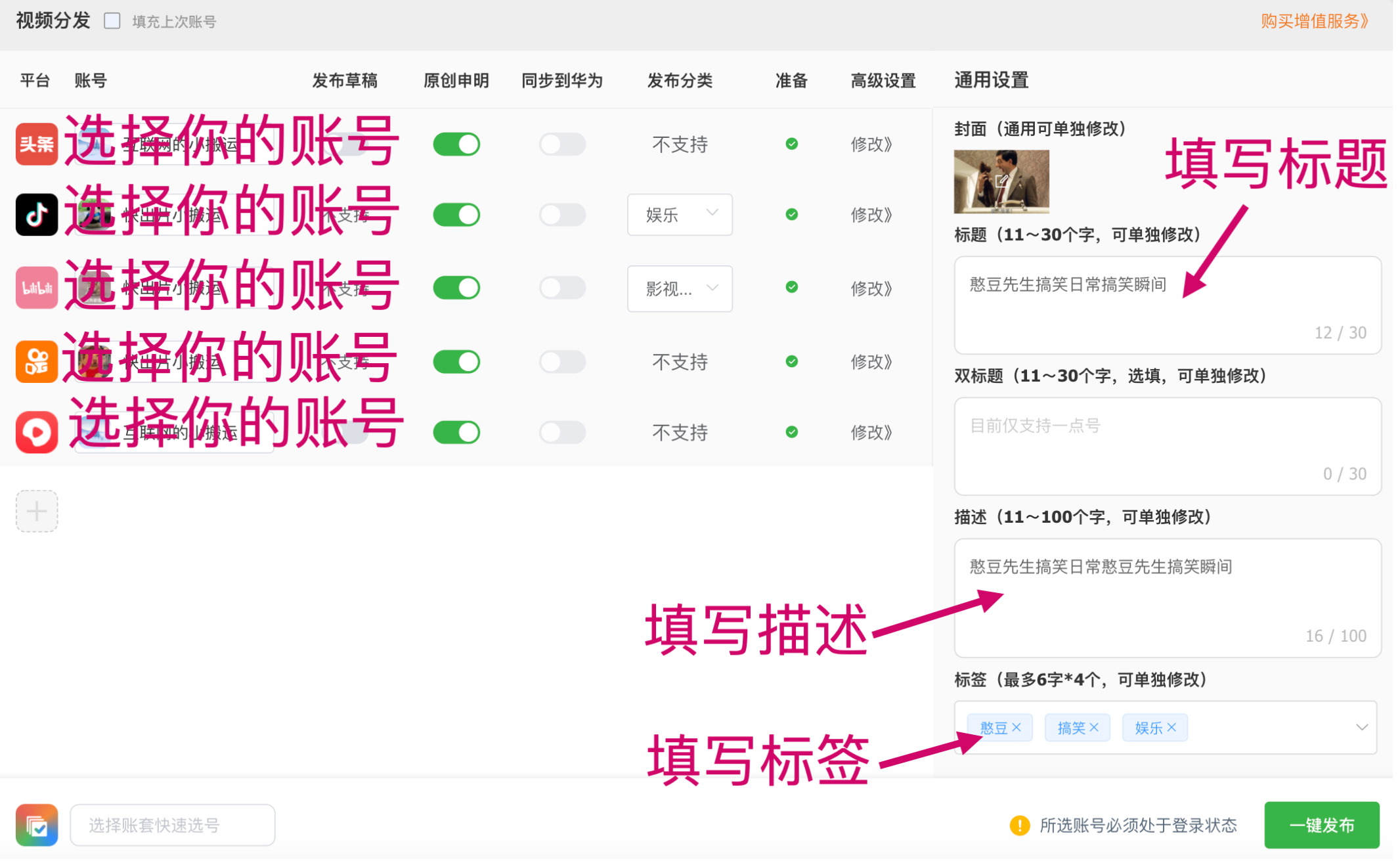Click the cover thumbnail to edit it
Viewport: 1400px width, 861px height.
[1001, 181]
